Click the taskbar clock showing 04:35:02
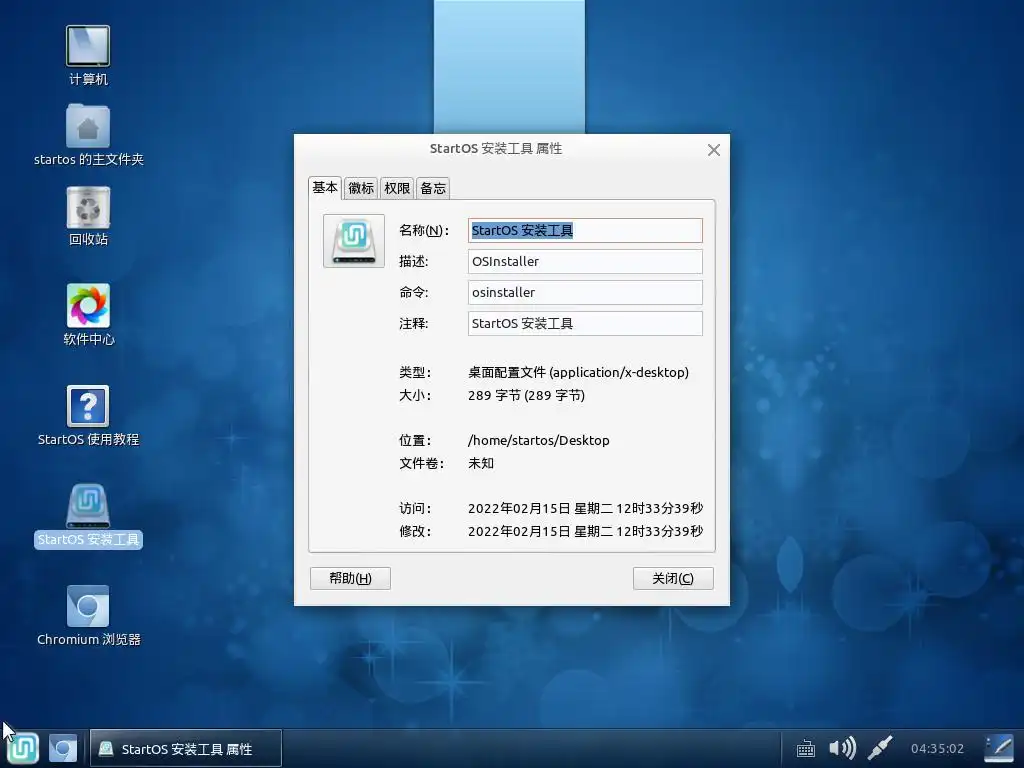1024x768 pixels. [937, 748]
